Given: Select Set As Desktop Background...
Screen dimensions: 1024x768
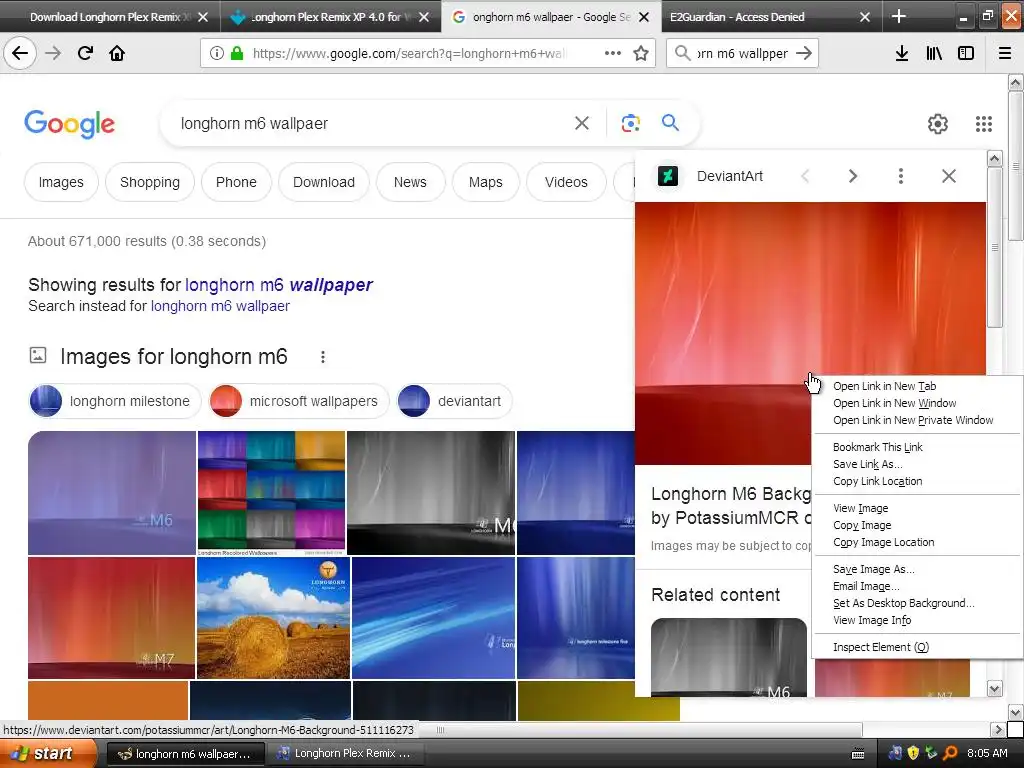Looking at the screenshot, I should (903, 603).
